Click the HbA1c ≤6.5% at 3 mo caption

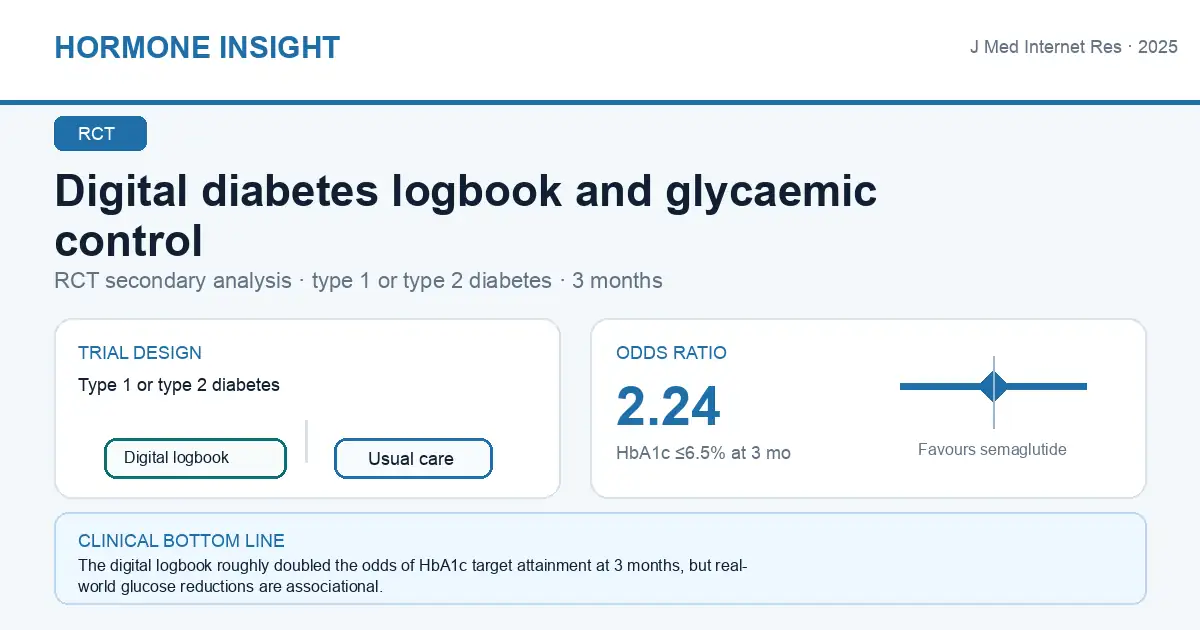[703, 453]
